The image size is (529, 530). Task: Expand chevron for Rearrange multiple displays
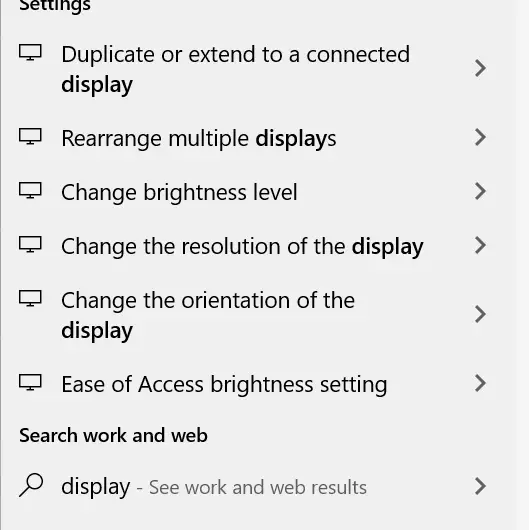(480, 137)
